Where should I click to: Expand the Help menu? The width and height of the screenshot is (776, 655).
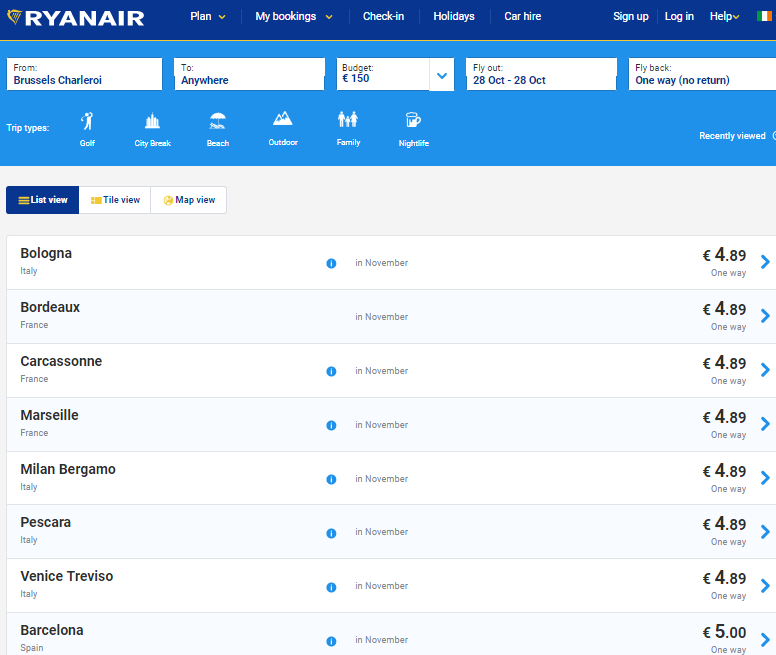[x=724, y=16]
